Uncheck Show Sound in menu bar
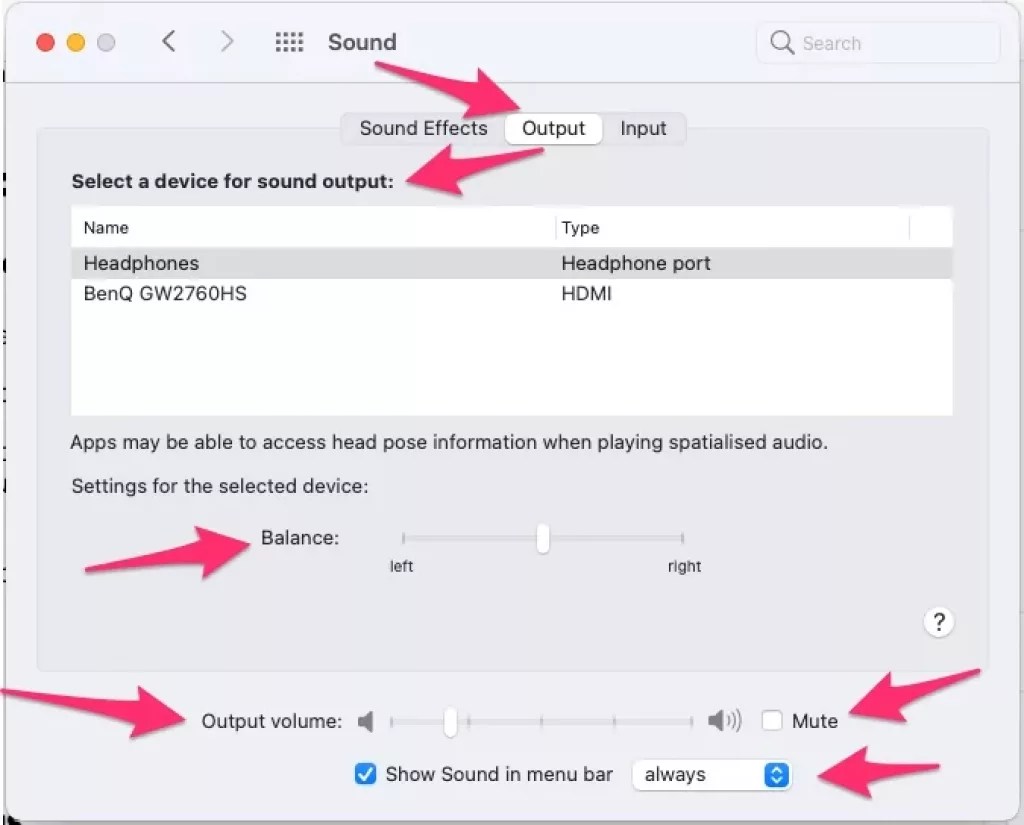The image size is (1024, 825). pos(366,774)
